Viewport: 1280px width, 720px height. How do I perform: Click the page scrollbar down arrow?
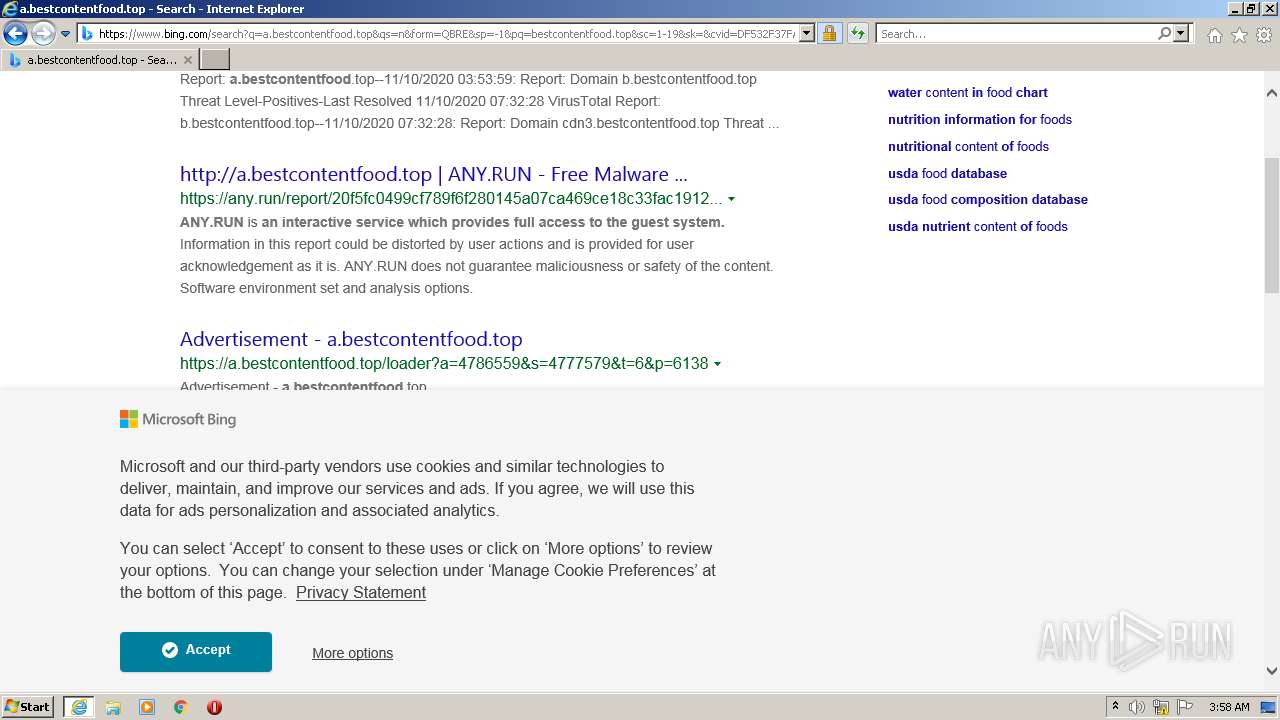(x=1272, y=671)
